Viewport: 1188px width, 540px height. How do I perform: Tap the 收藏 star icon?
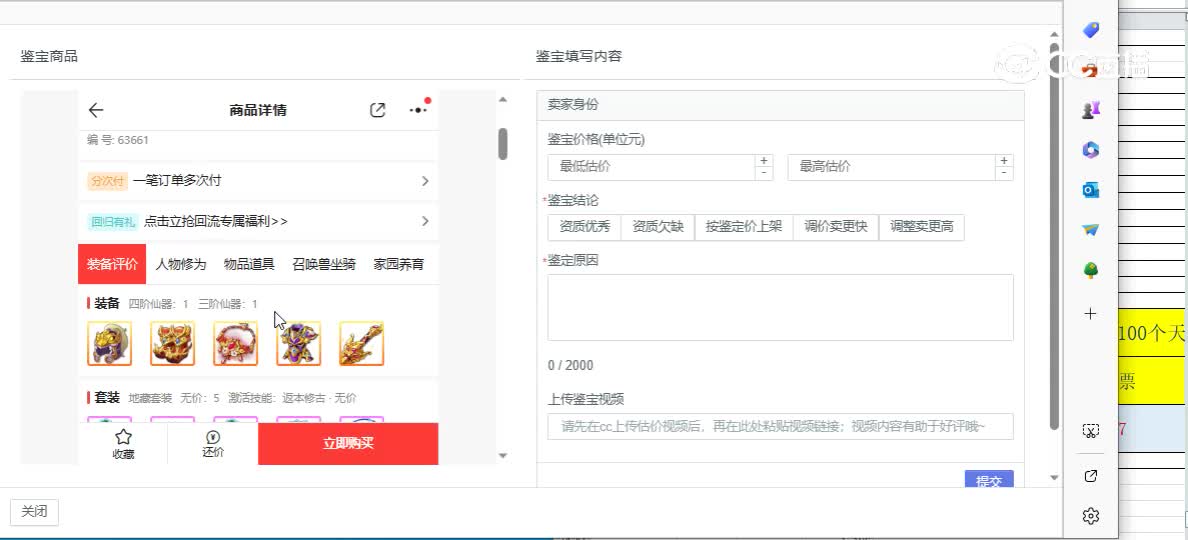click(x=123, y=437)
